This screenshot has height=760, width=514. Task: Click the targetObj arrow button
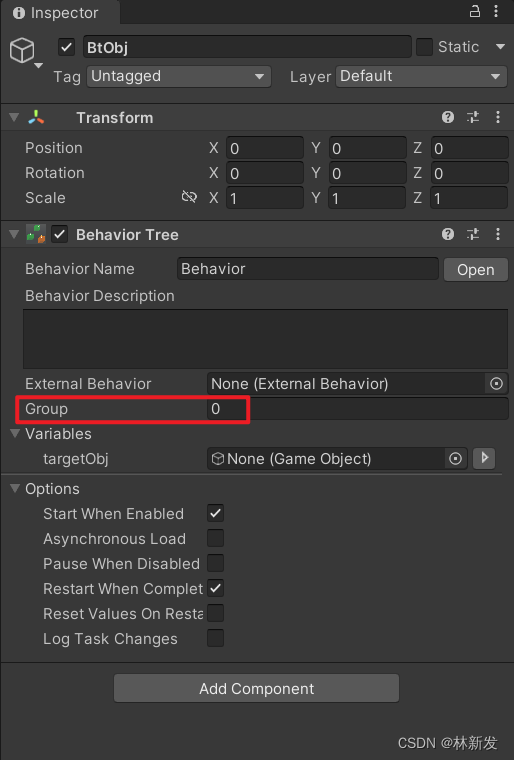pos(484,458)
